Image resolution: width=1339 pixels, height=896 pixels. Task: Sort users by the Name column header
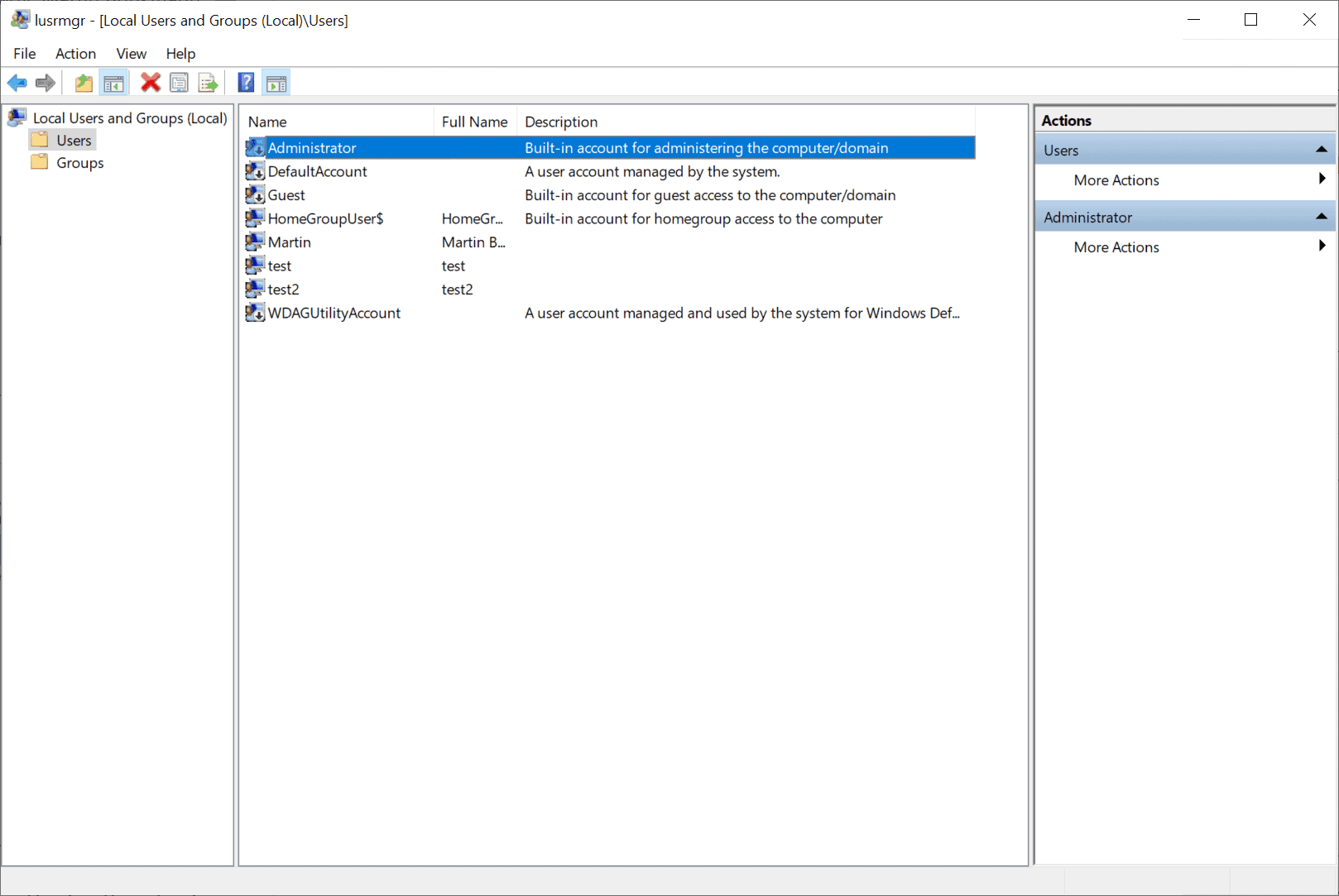pos(267,121)
